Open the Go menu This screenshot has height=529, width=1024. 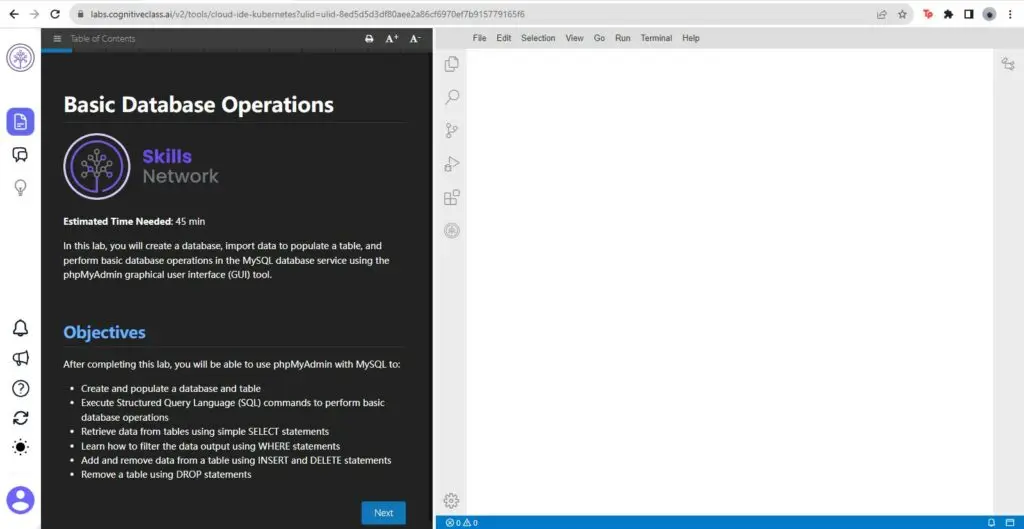[600, 39]
